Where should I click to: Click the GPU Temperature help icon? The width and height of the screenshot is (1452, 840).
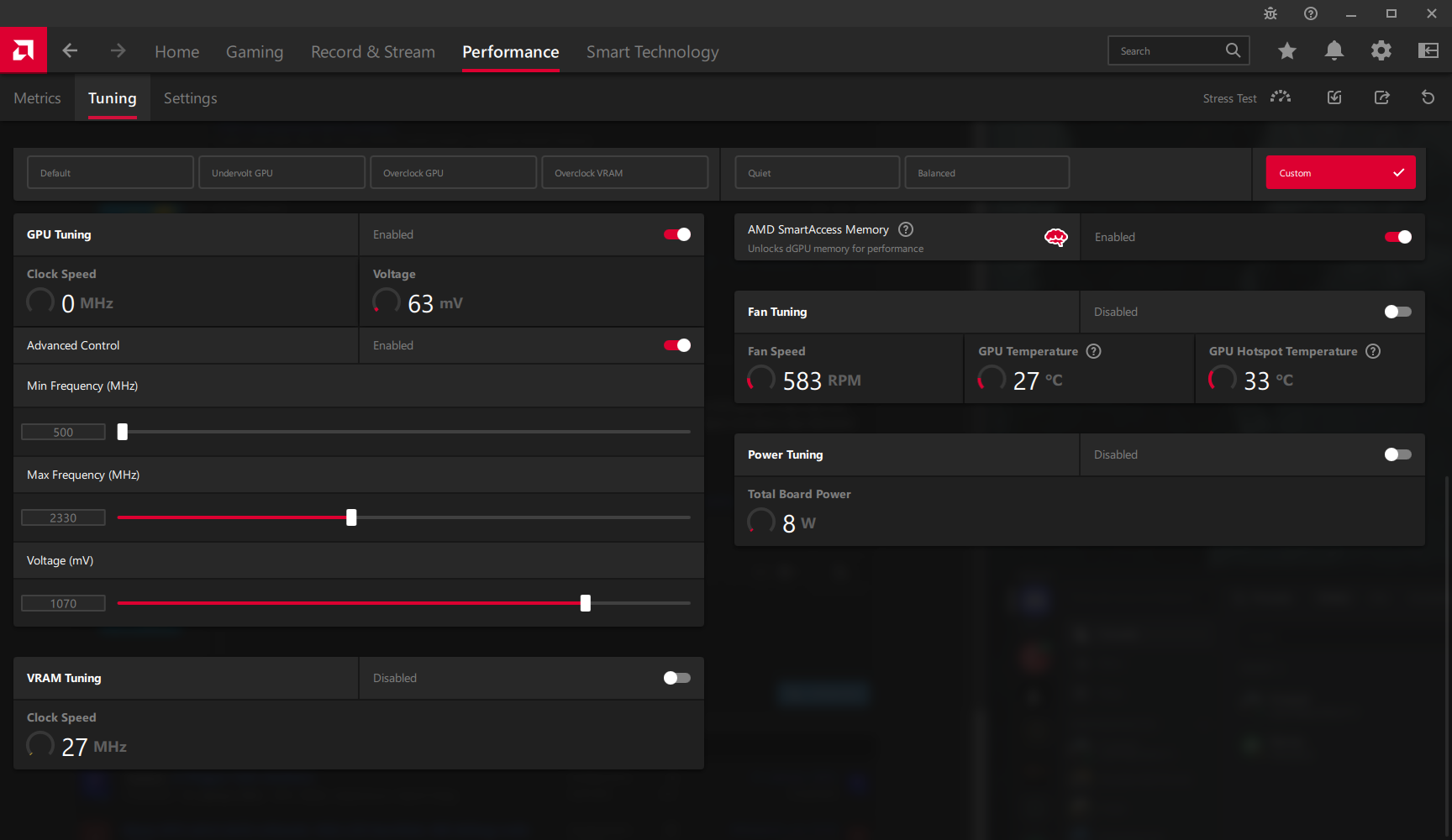point(1093,351)
